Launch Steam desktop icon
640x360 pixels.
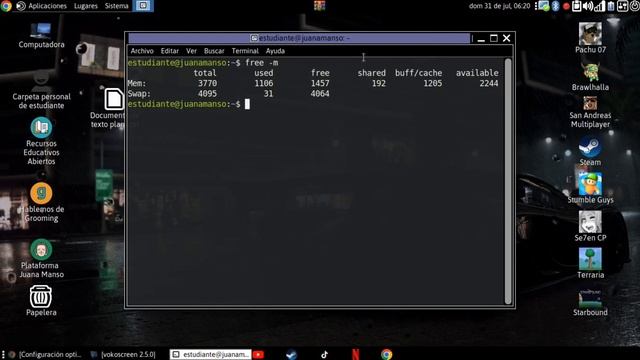[590, 151]
